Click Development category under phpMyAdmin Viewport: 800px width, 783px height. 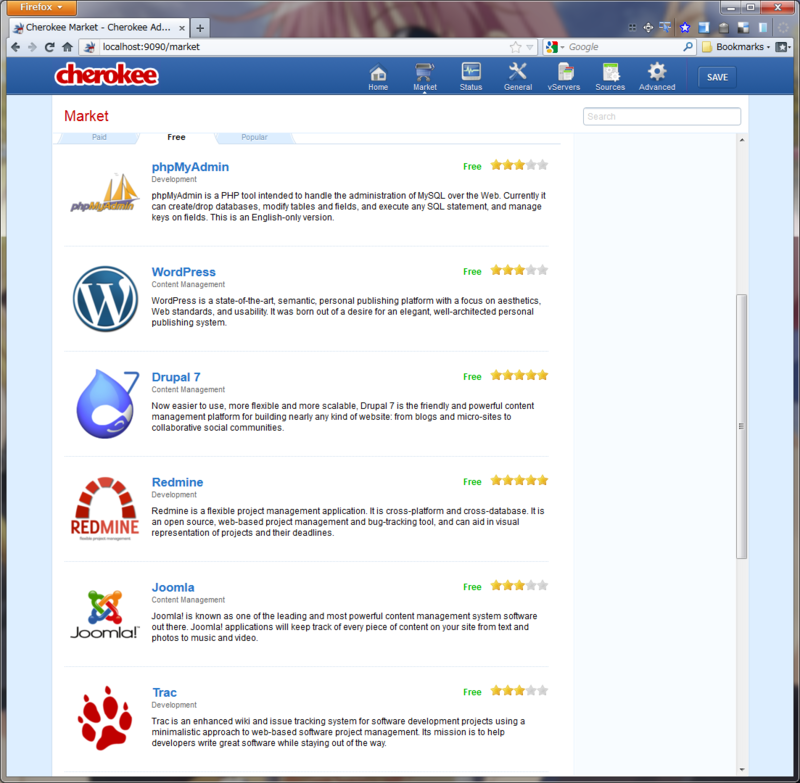[174, 180]
